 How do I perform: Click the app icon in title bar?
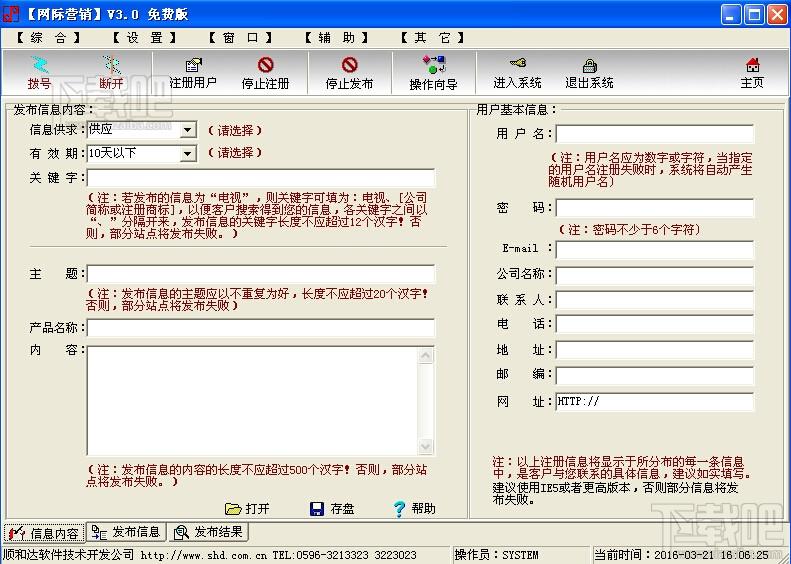[11, 14]
